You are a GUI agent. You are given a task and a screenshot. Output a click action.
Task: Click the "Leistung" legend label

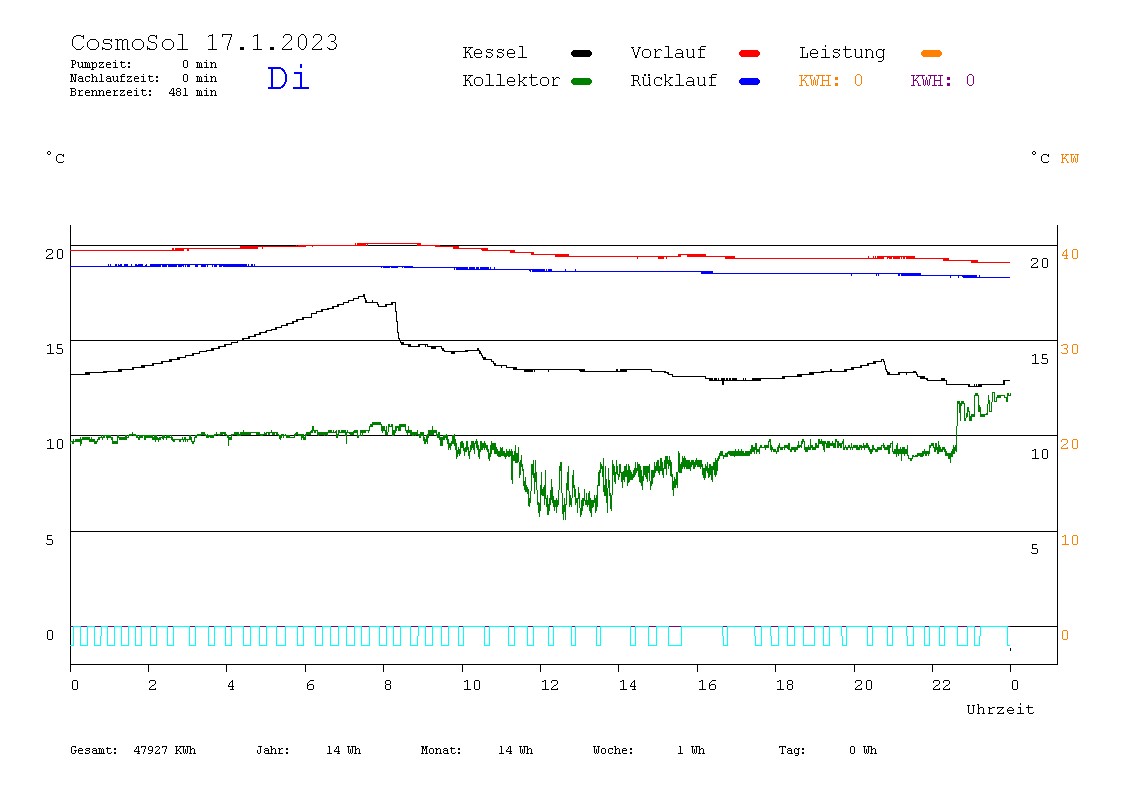tap(842, 53)
